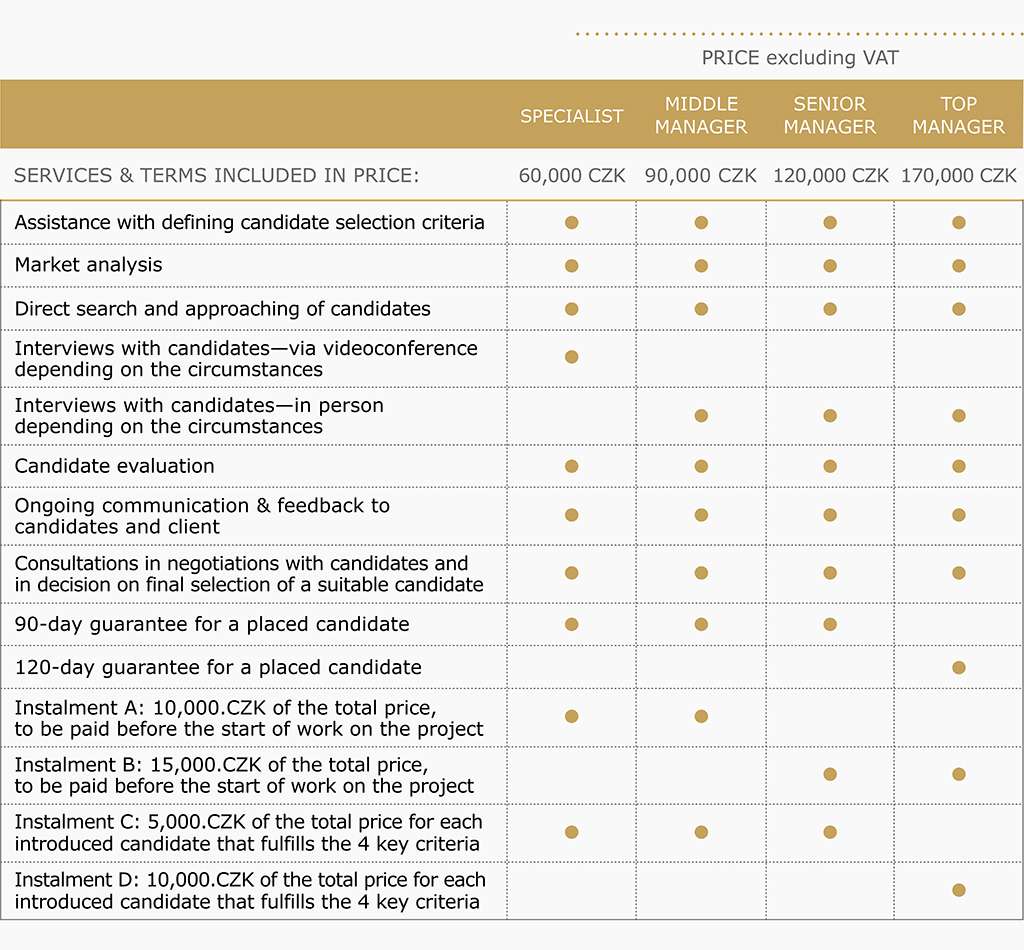This screenshot has height=950, width=1024.
Task: Click the 60,000 CZK price
Action: [x=572, y=176]
